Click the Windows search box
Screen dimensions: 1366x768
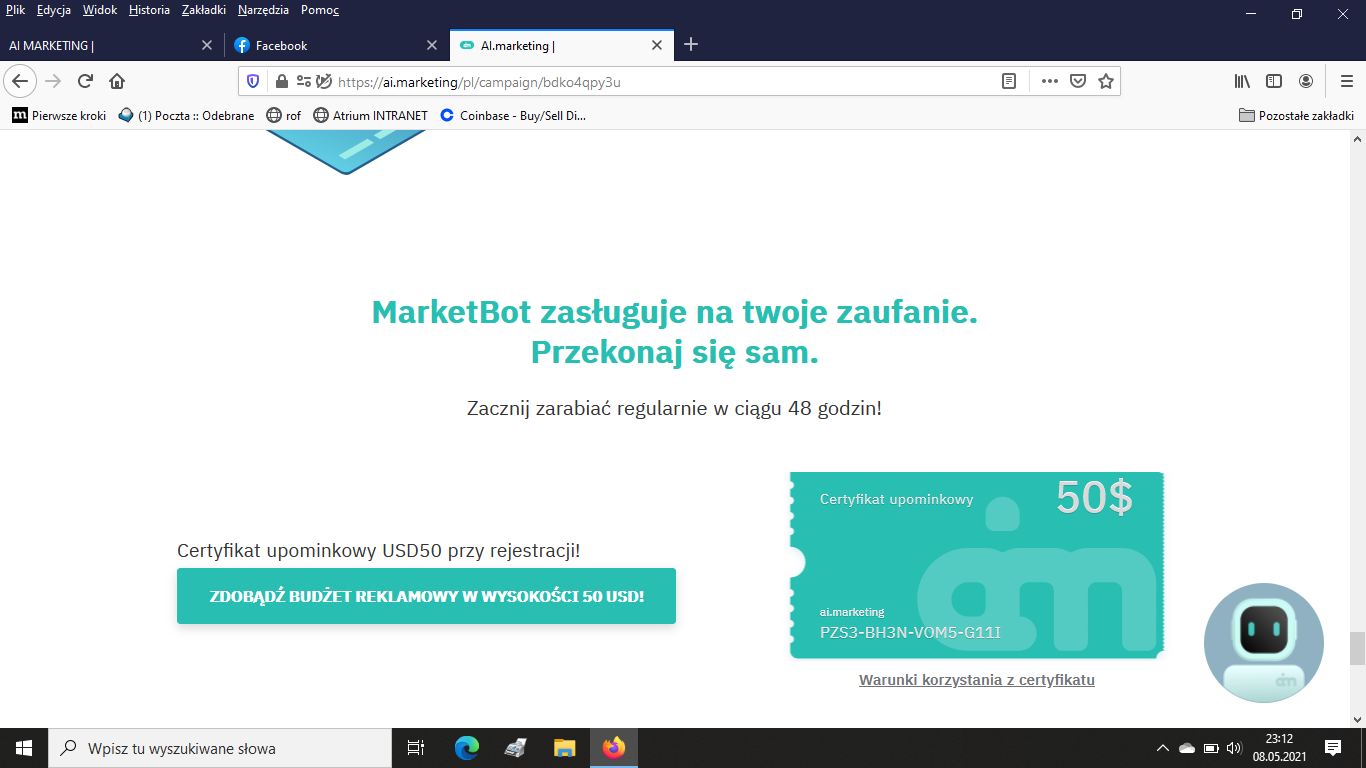click(220, 748)
